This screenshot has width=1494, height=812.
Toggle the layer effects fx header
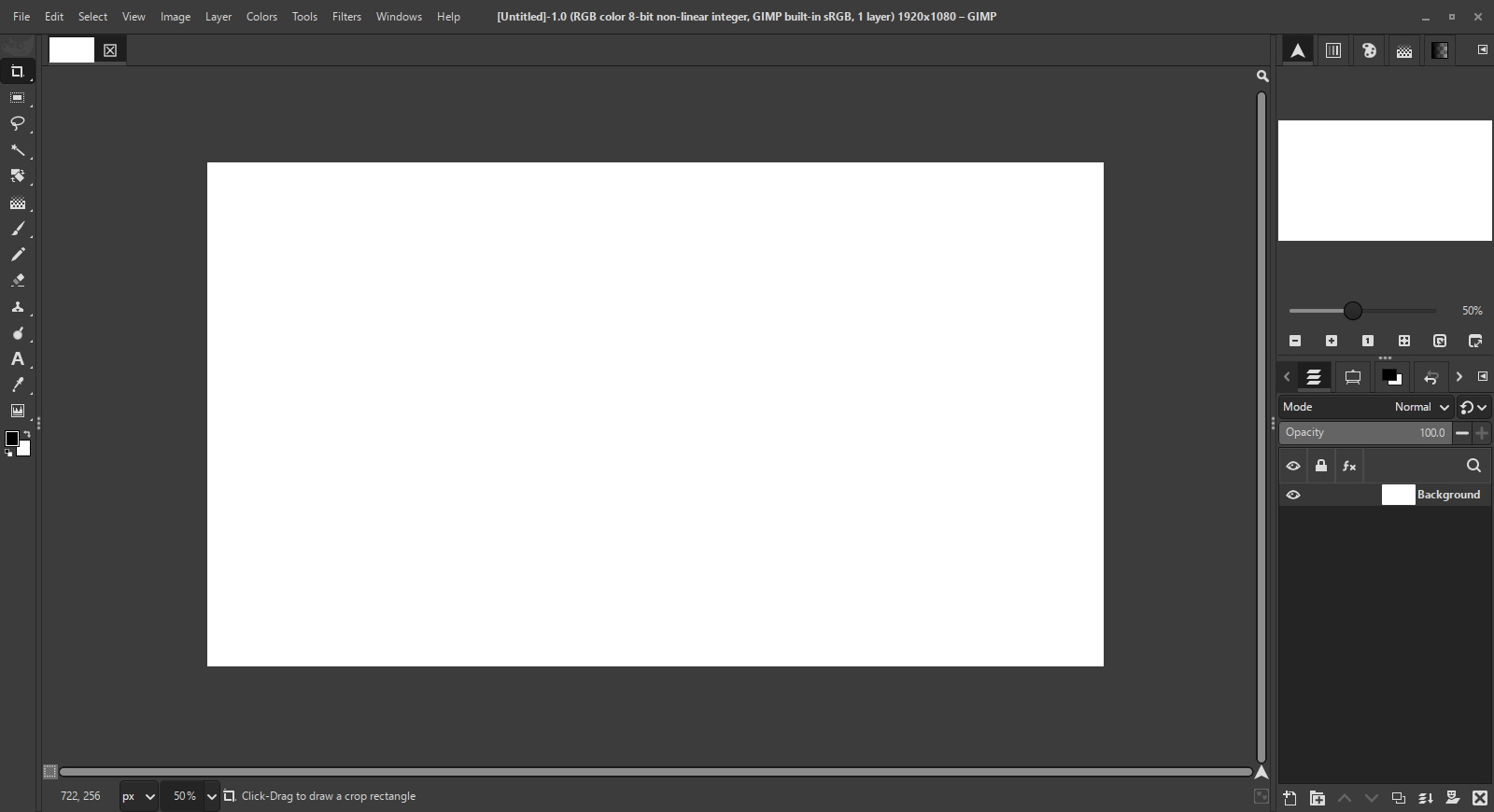(1349, 466)
